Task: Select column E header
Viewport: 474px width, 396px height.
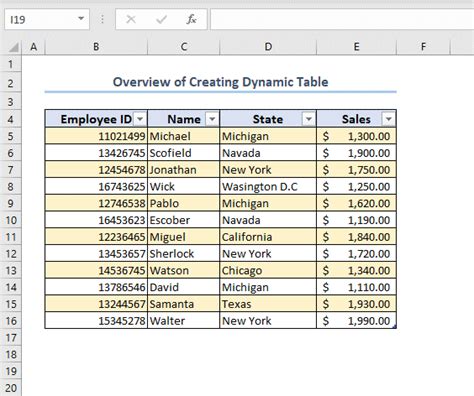Action: pyautogui.click(x=356, y=47)
